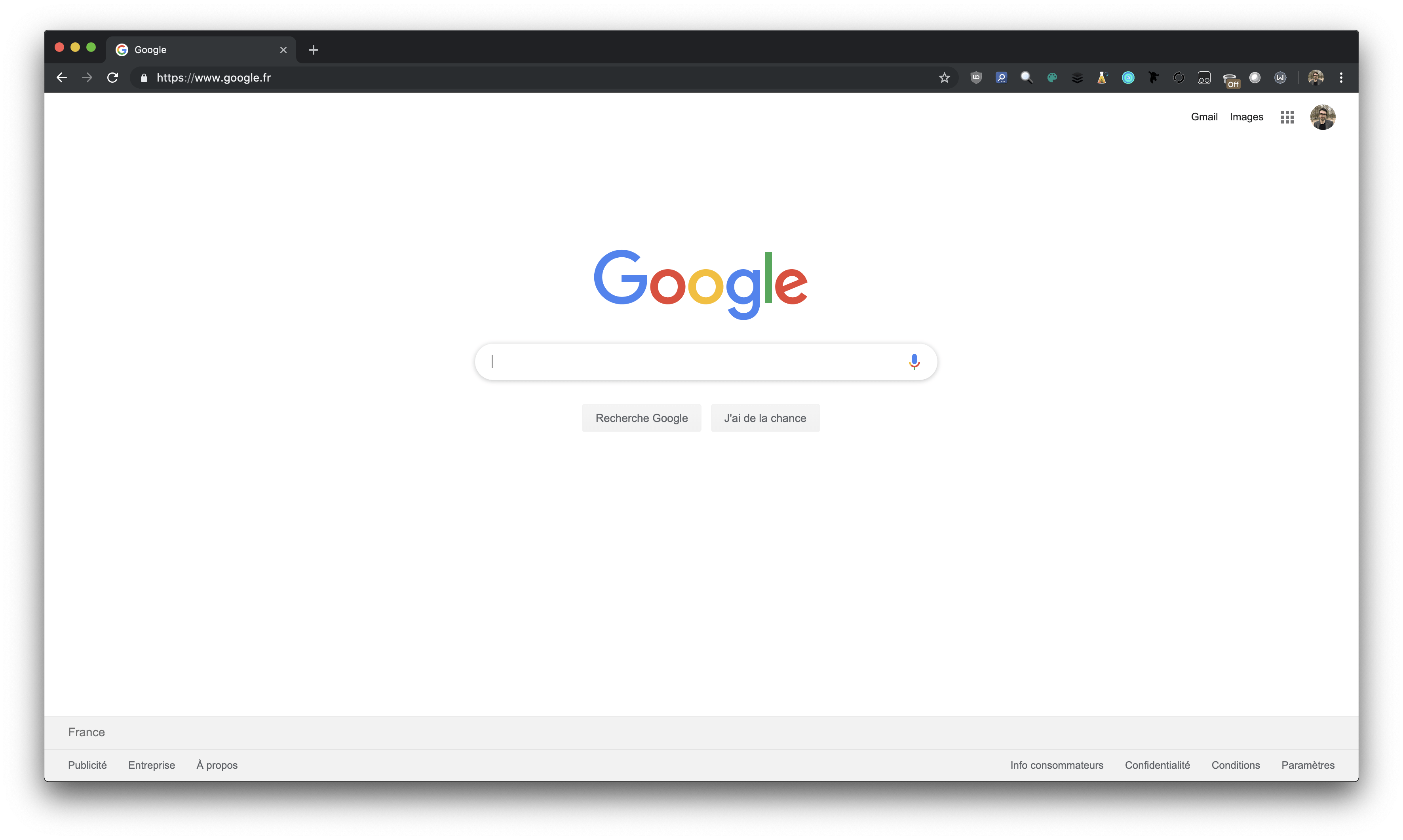The image size is (1403, 840).
Task: Open a new tab with the plus button
Action: coord(314,50)
